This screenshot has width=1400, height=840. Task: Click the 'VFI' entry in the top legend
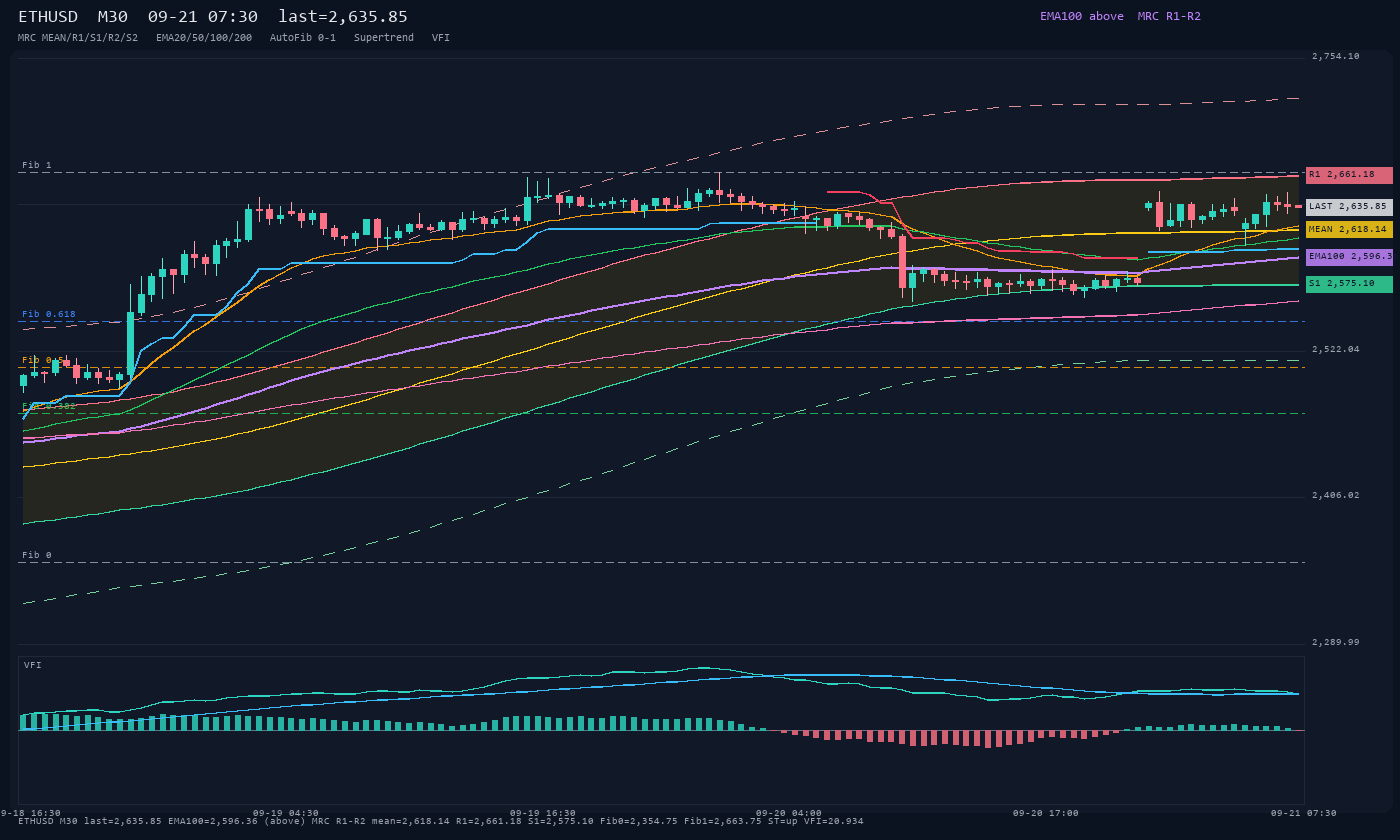(441, 38)
